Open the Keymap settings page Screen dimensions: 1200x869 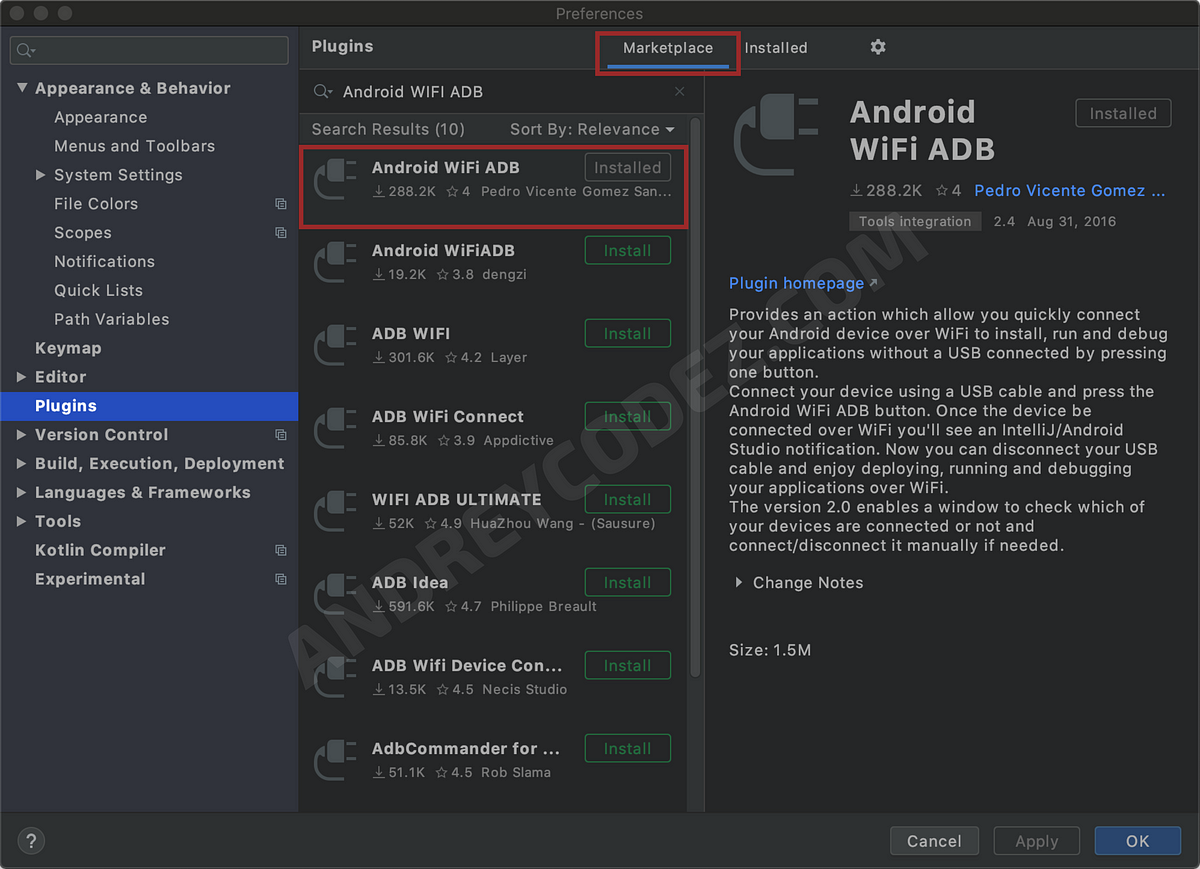click(x=68, y=348)
